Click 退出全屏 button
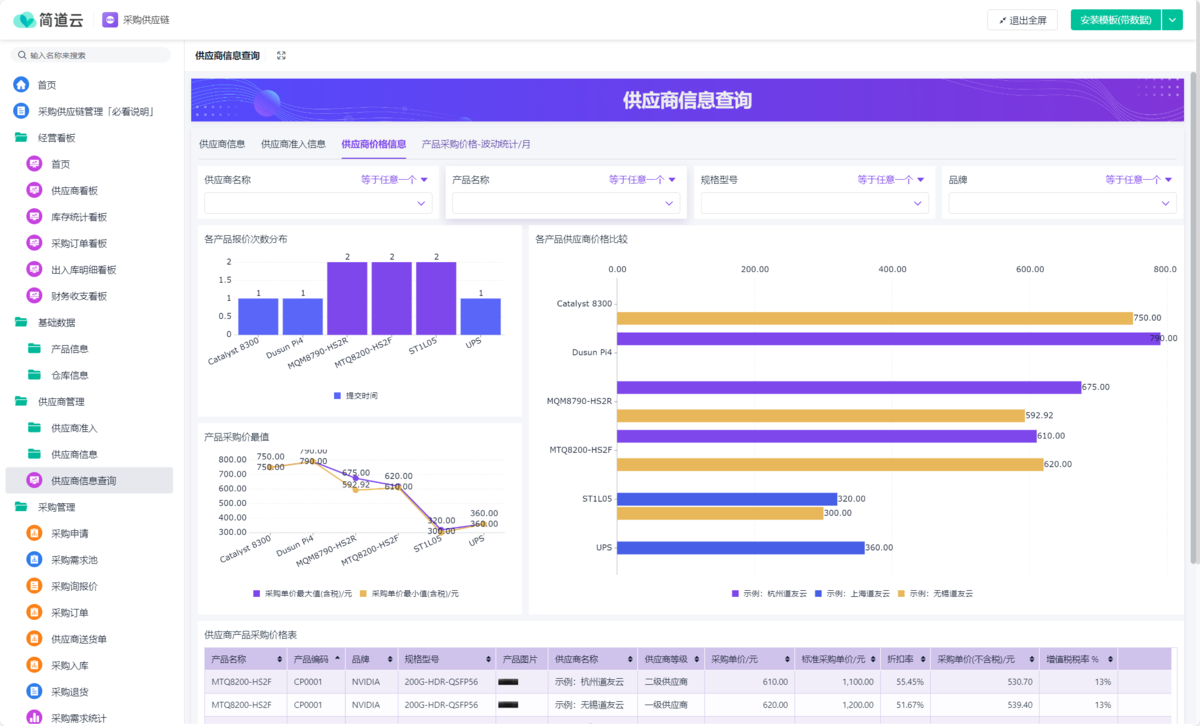 click(x=1022, y=20)
